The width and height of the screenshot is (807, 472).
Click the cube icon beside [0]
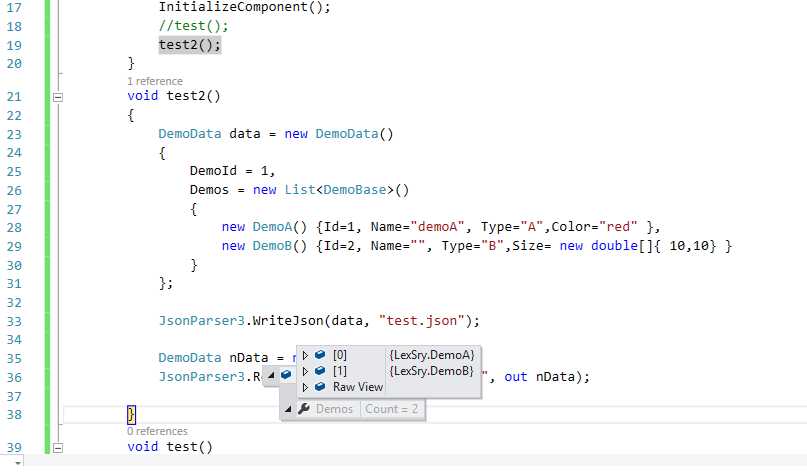coord(320,355)
